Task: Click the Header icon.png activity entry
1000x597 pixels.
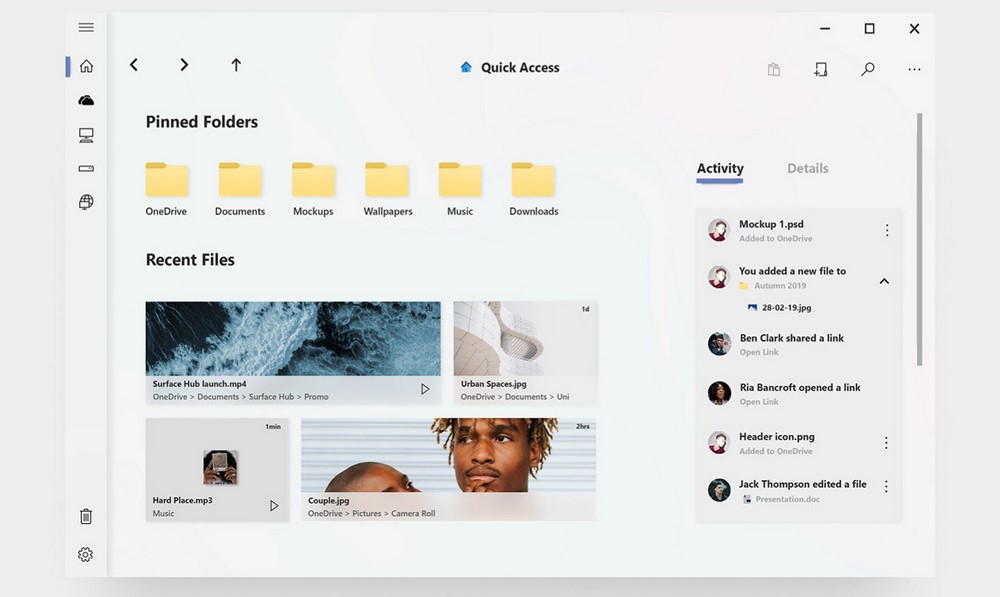Action: point(798,443)
